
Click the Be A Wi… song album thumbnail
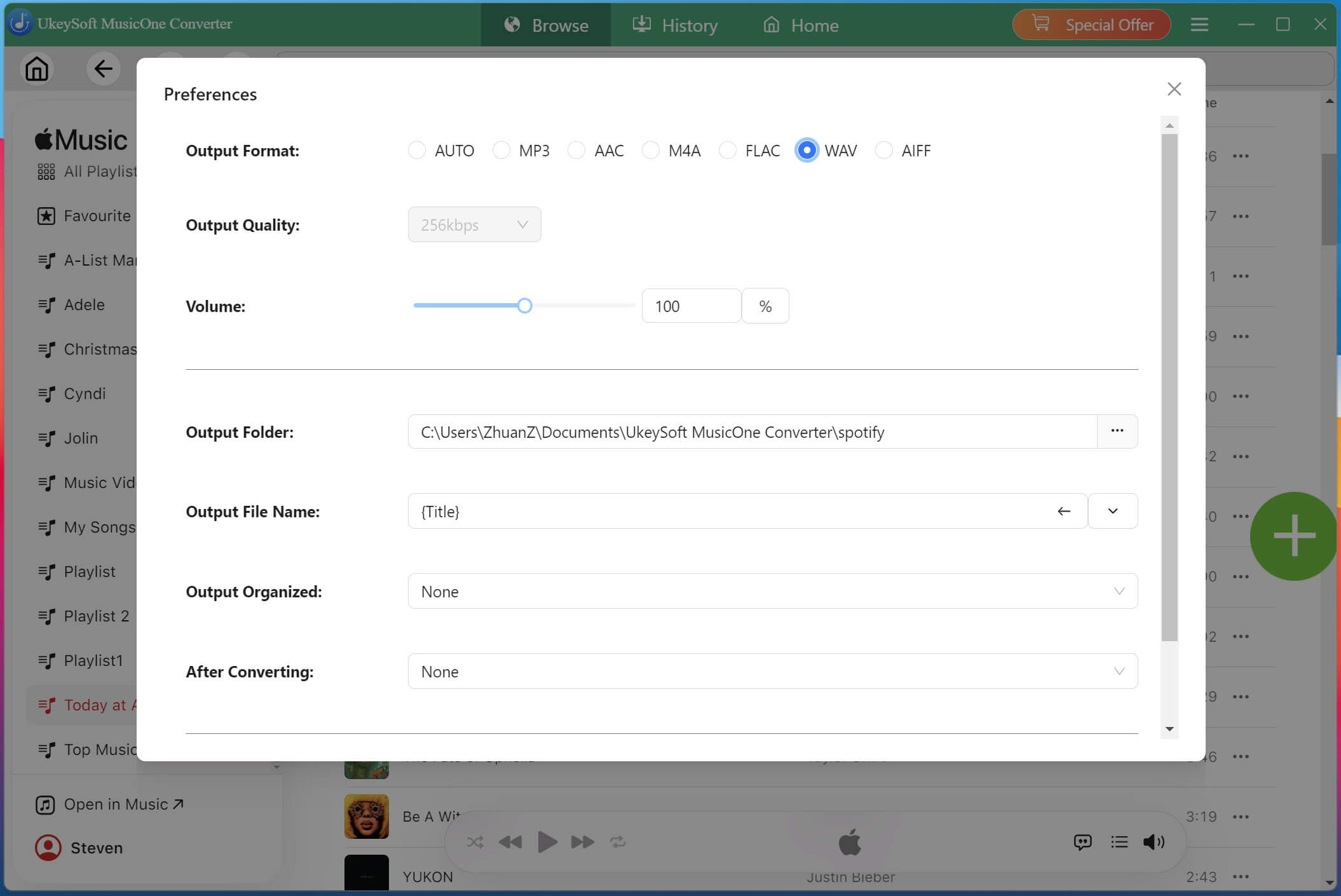click(367, 817)
